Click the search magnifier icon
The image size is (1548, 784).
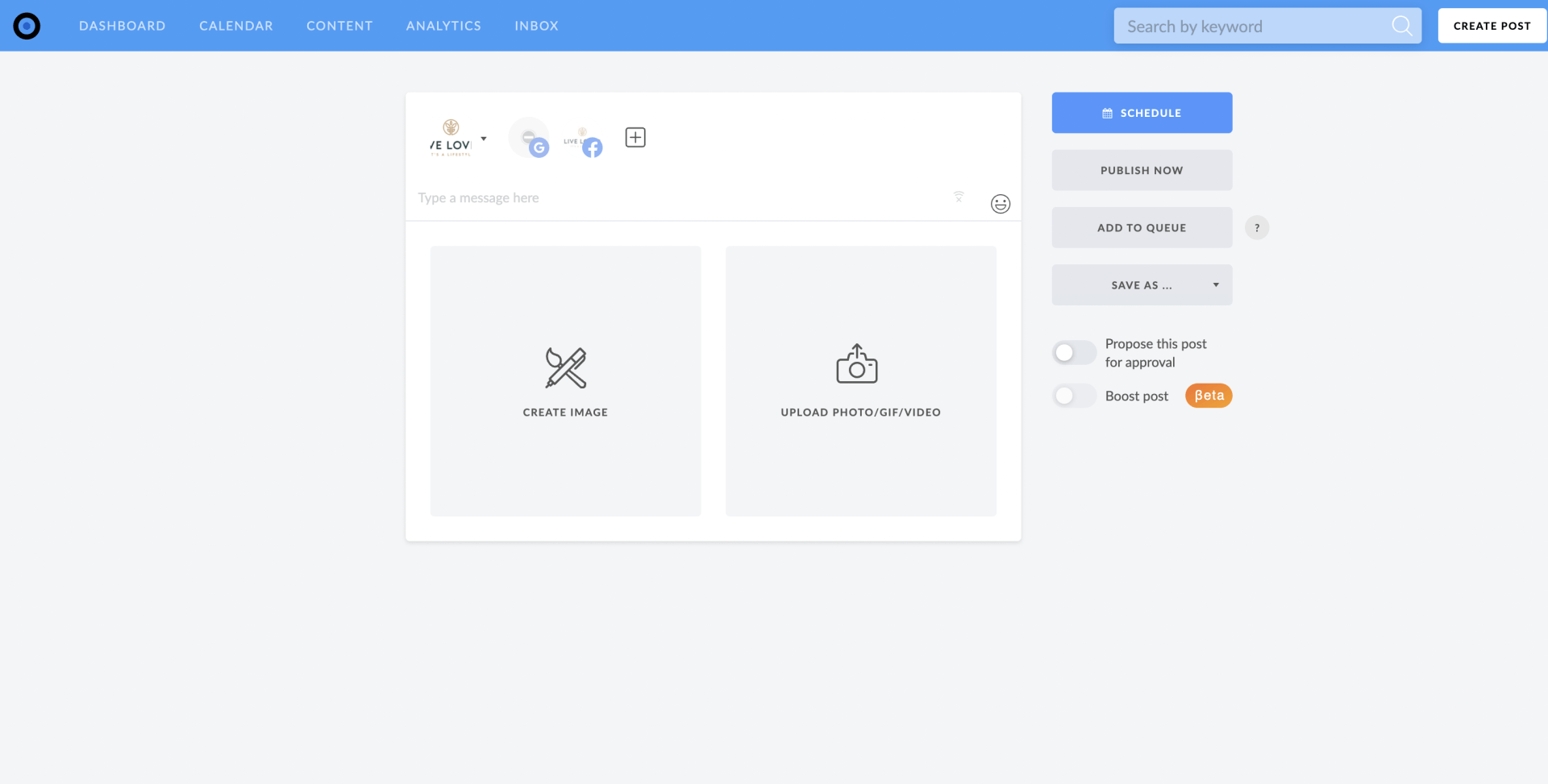1402,26
